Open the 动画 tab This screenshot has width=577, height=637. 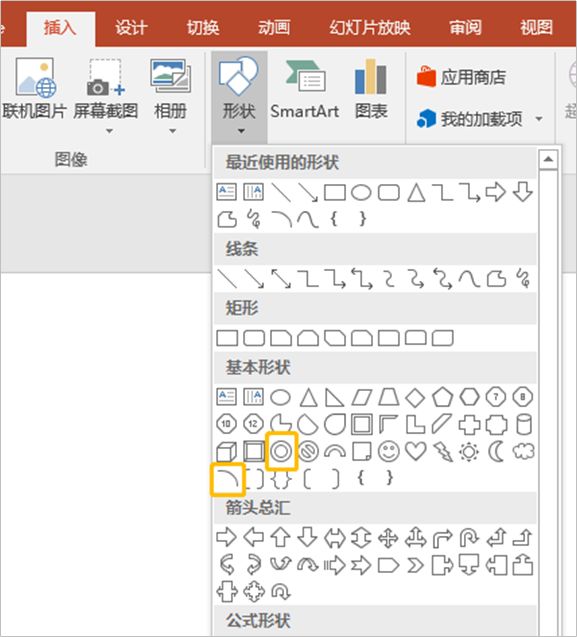[274, 28]
